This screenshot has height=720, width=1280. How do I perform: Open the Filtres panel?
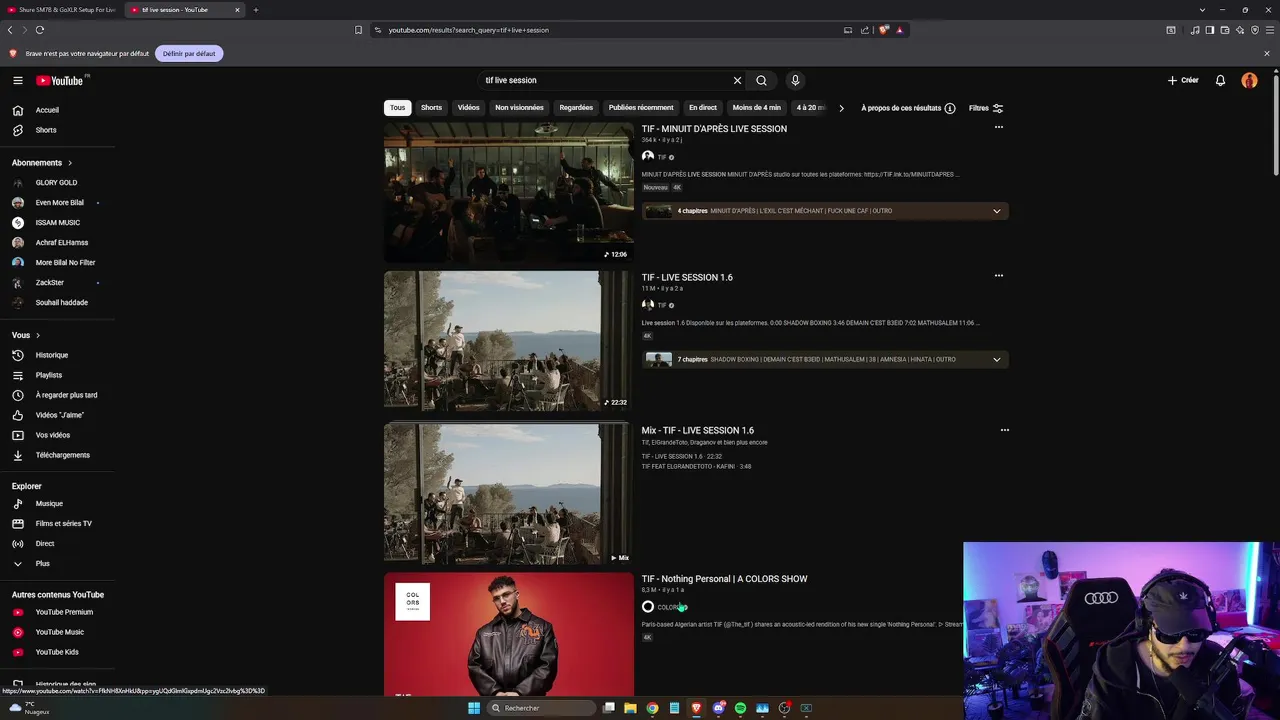pos(986,108)
